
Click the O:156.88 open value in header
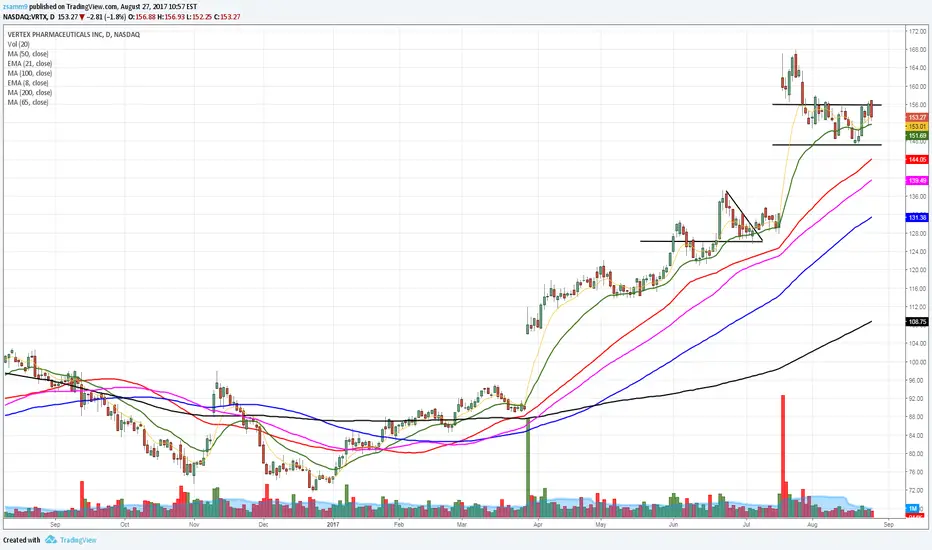coord(142,17)
